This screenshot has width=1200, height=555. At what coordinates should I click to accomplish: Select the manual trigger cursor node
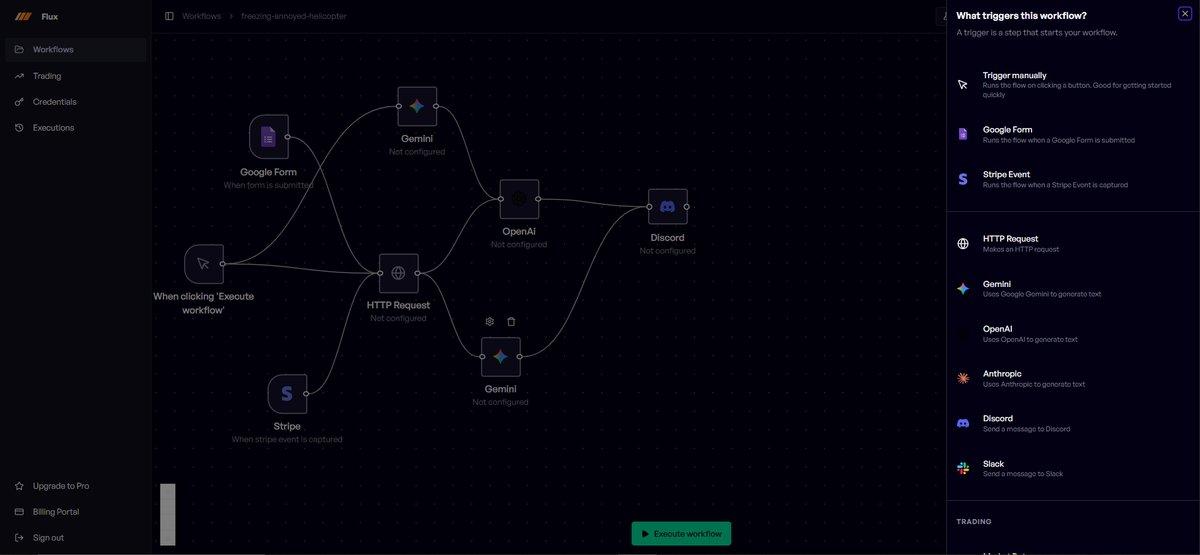coord(204,264)
